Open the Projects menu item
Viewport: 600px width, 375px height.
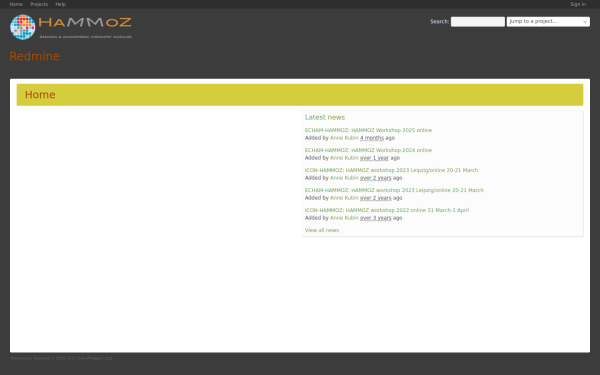point(39,4)
